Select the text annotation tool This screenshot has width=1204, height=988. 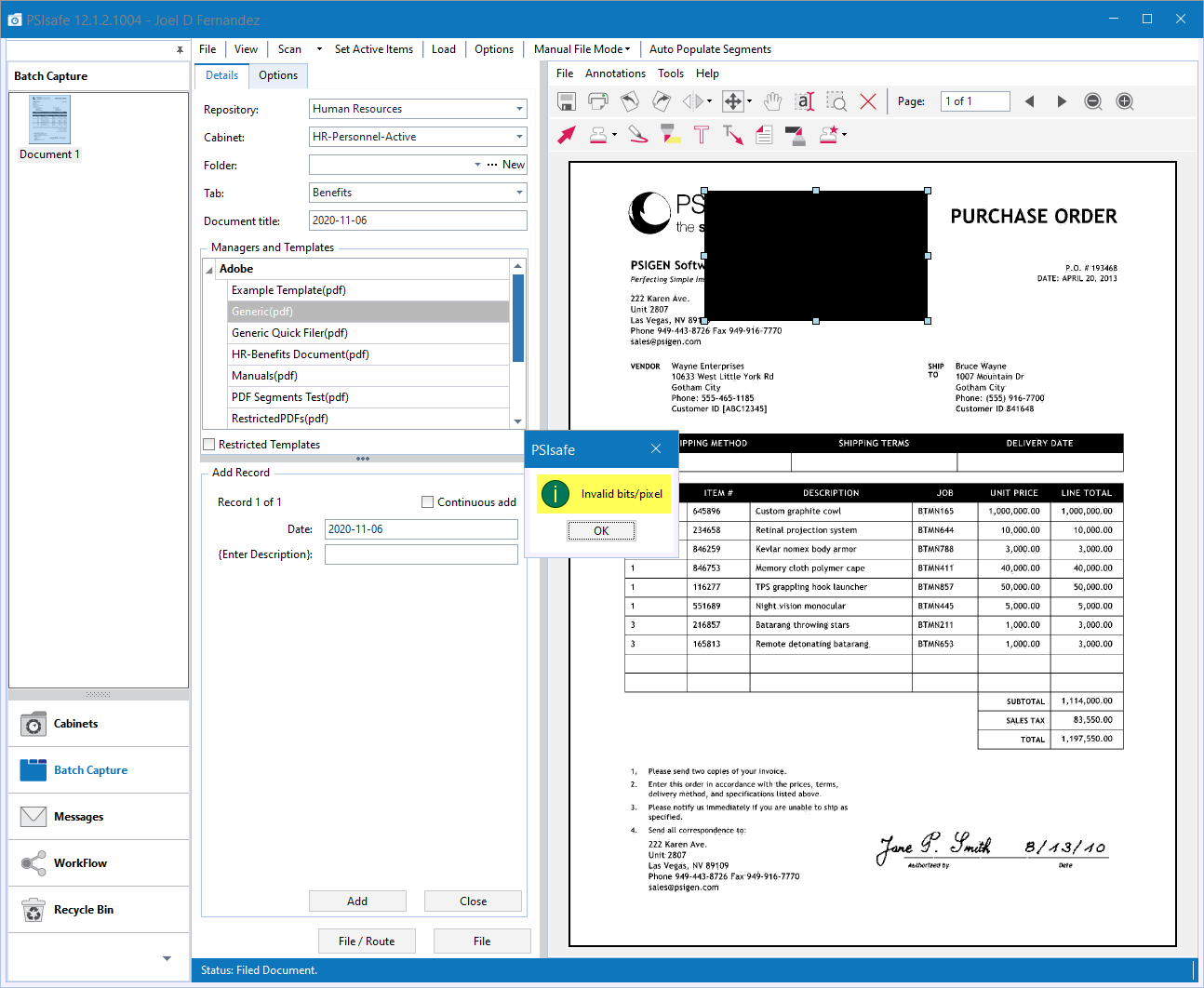click(x=702, y=135)
